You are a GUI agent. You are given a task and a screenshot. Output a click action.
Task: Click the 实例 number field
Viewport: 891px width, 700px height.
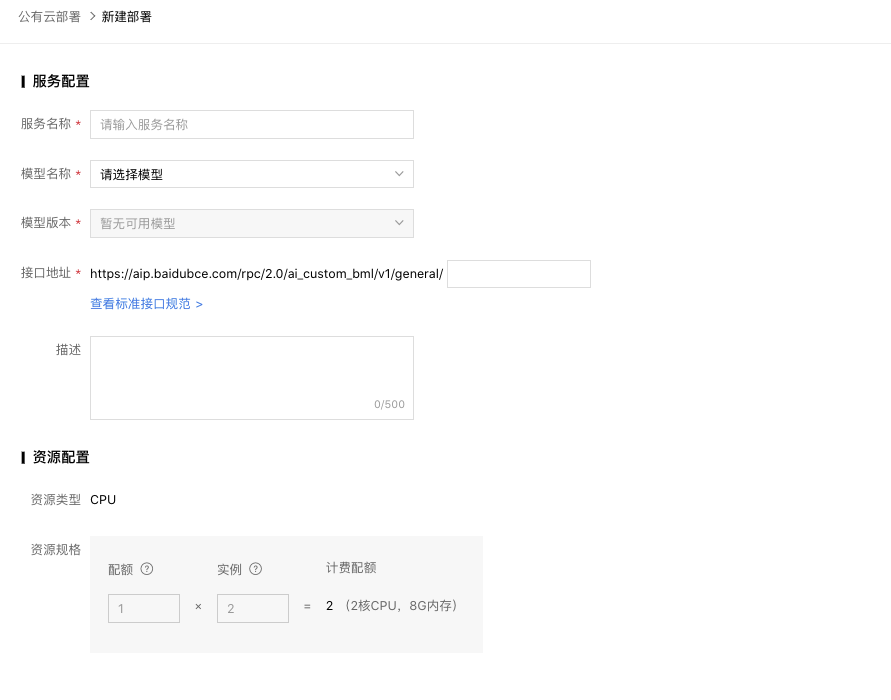[252, 608]
